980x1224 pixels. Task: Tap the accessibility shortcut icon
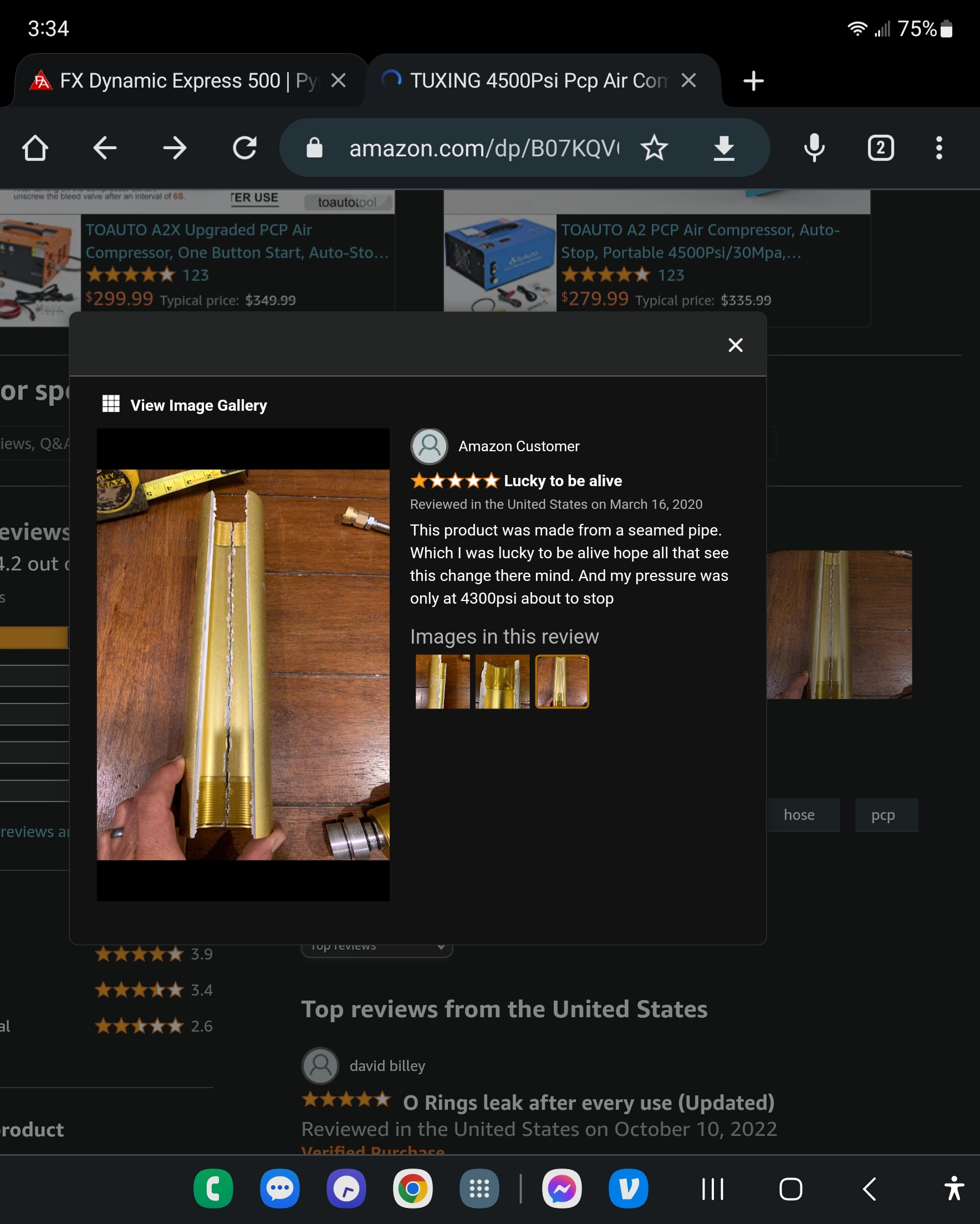(x=954, y=1189)
